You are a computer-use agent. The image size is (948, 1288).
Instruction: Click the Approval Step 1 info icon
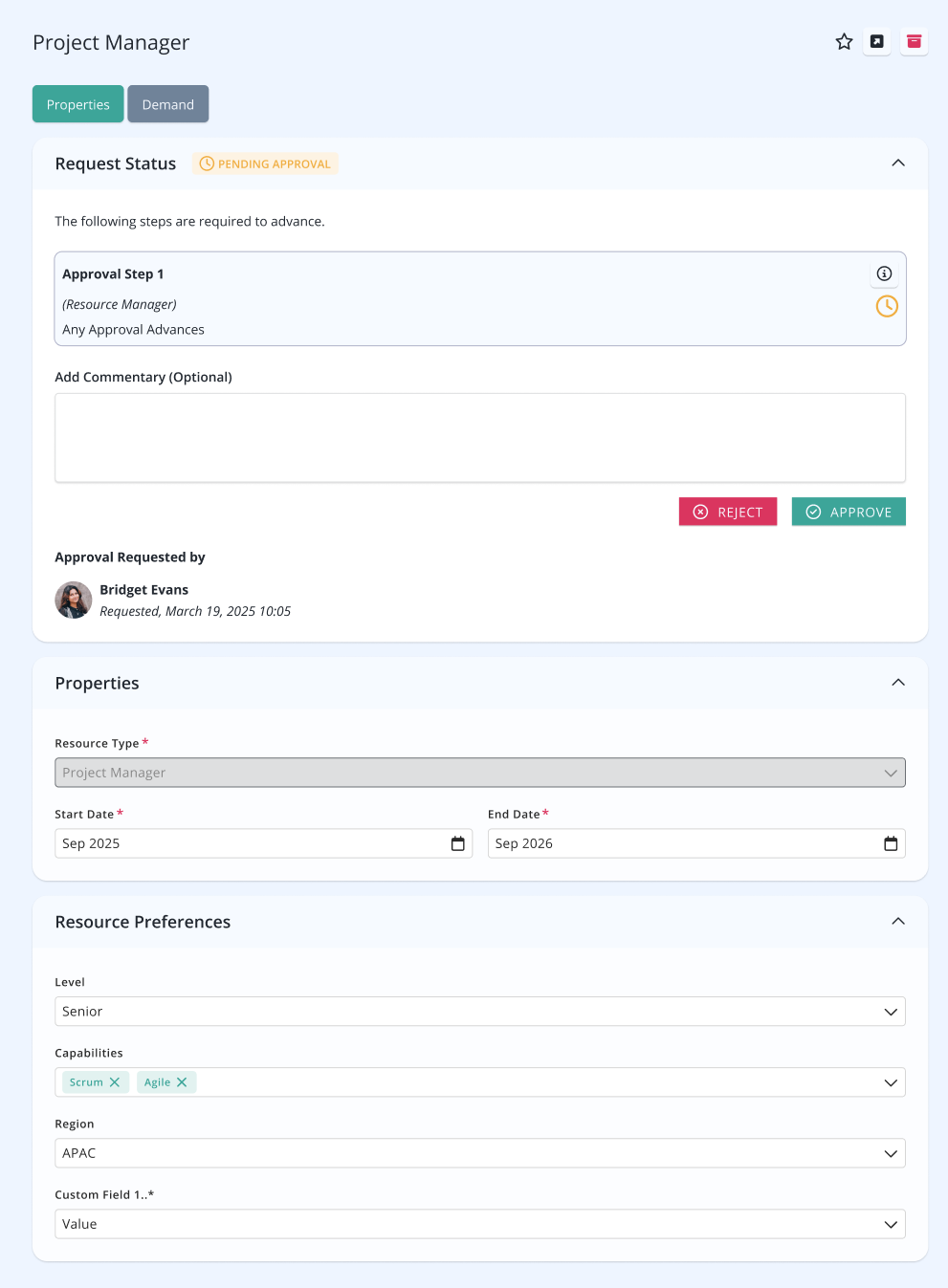click(x=885, y=273)
